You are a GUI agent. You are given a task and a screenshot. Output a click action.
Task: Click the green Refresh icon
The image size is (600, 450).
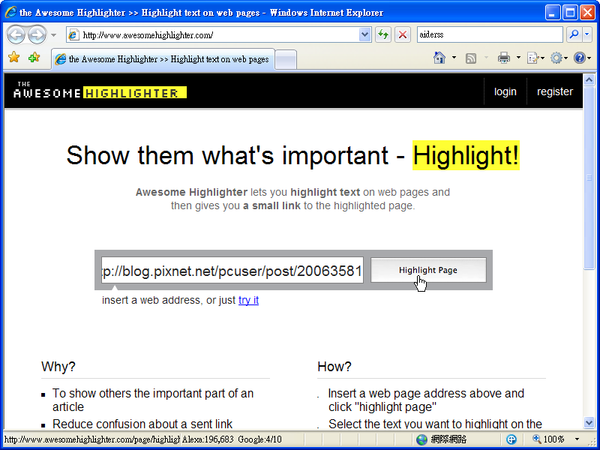pyautogui.click(x=383, y=35)
